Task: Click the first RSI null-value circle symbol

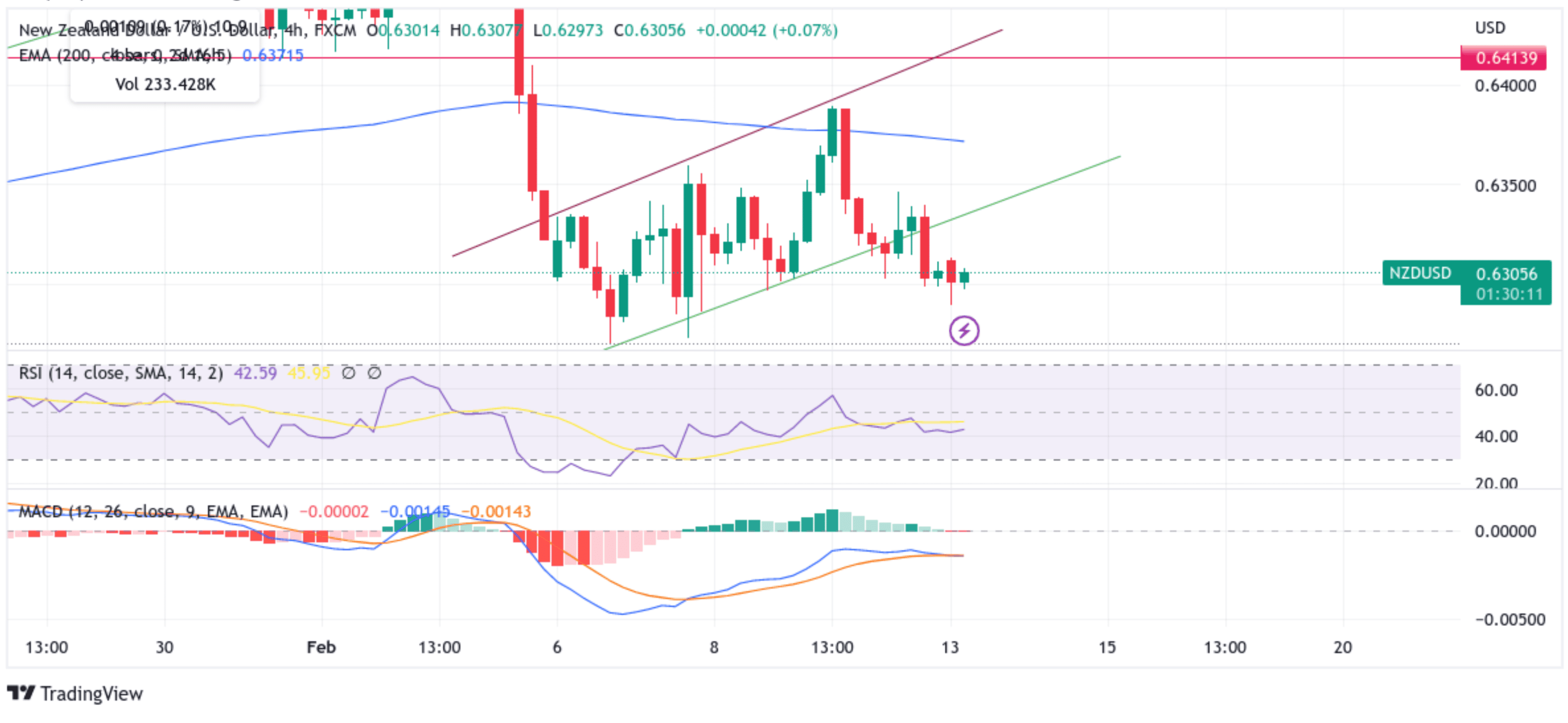Action: [x=348, y=373]
